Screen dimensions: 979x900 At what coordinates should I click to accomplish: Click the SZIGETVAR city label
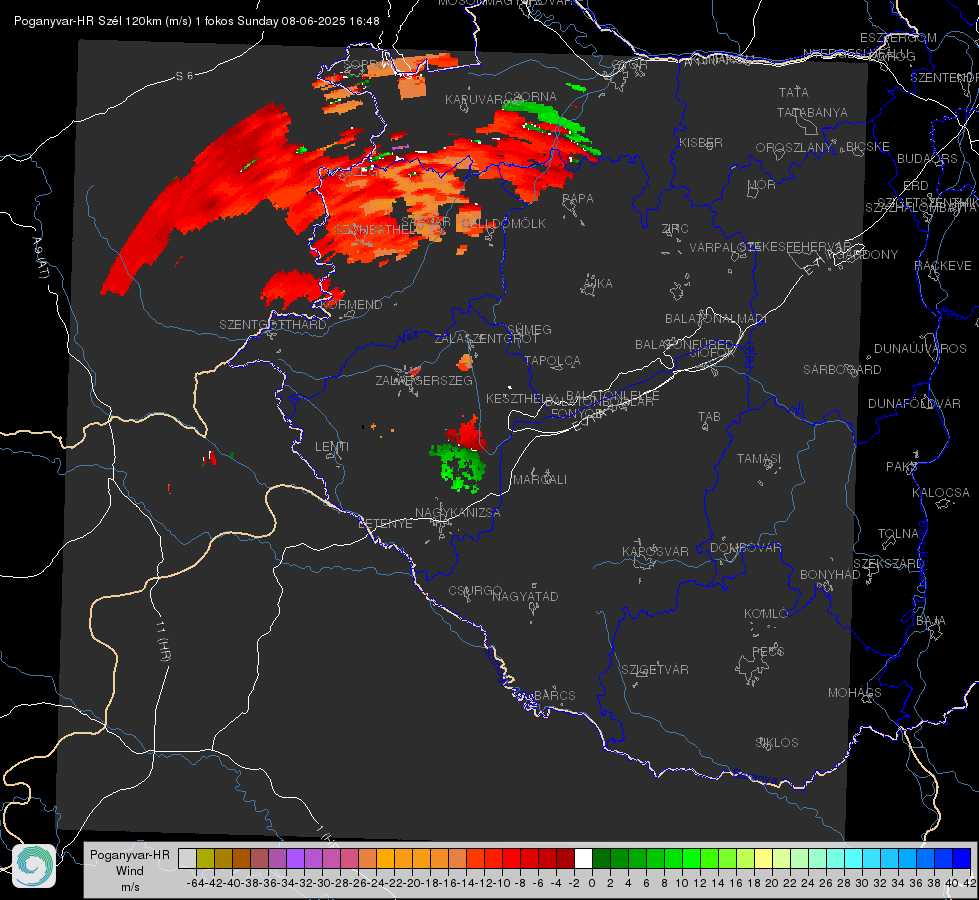[654, 670]
